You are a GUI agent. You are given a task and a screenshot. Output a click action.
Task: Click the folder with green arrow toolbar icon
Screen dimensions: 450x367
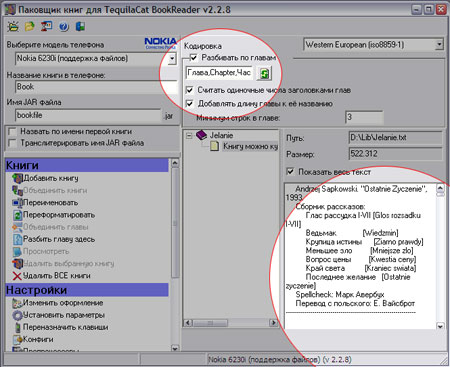click(30, 26)
